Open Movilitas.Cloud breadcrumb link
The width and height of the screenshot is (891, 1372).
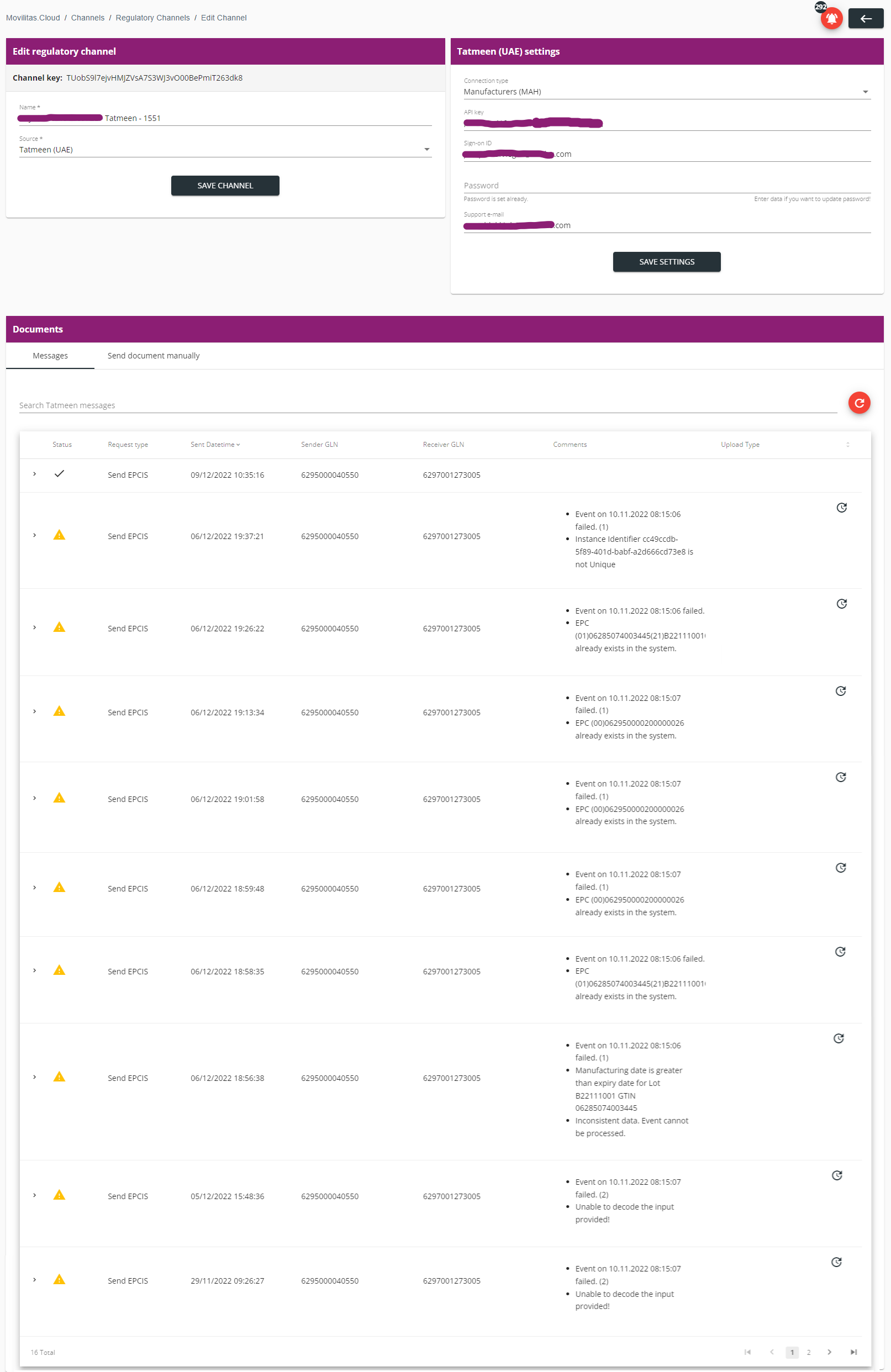tap(33, 18)
